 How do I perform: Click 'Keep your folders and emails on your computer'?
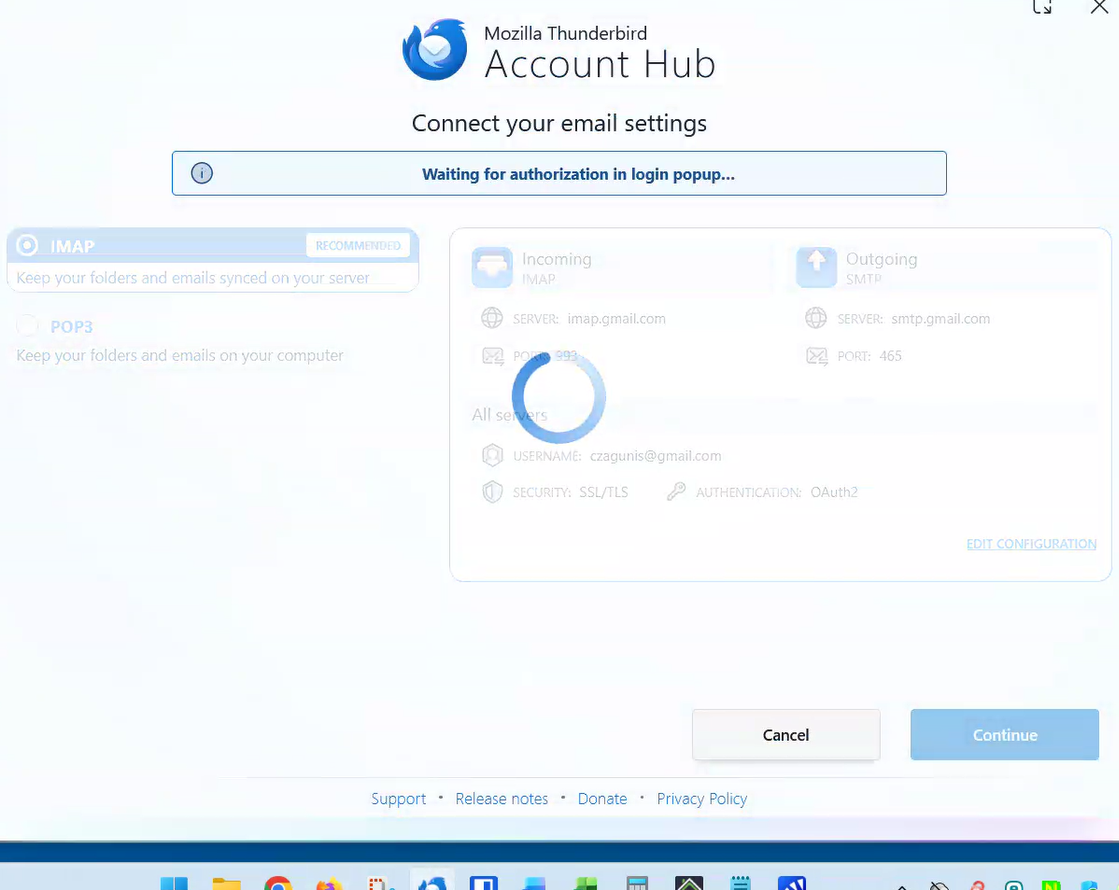click(x=180, y=355)
